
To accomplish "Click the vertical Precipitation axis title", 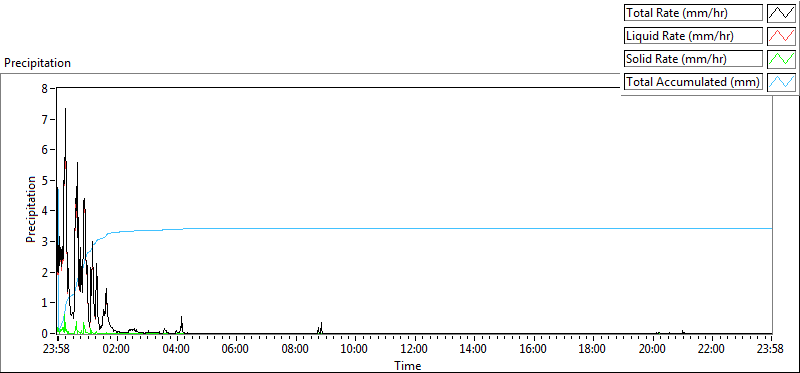I will point(31,209).
